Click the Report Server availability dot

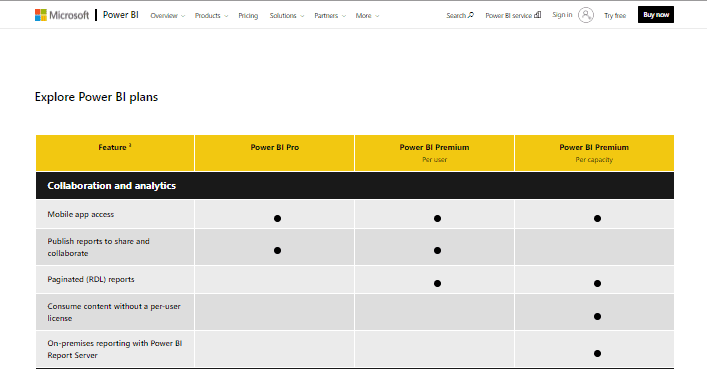(x=597, y=353)
